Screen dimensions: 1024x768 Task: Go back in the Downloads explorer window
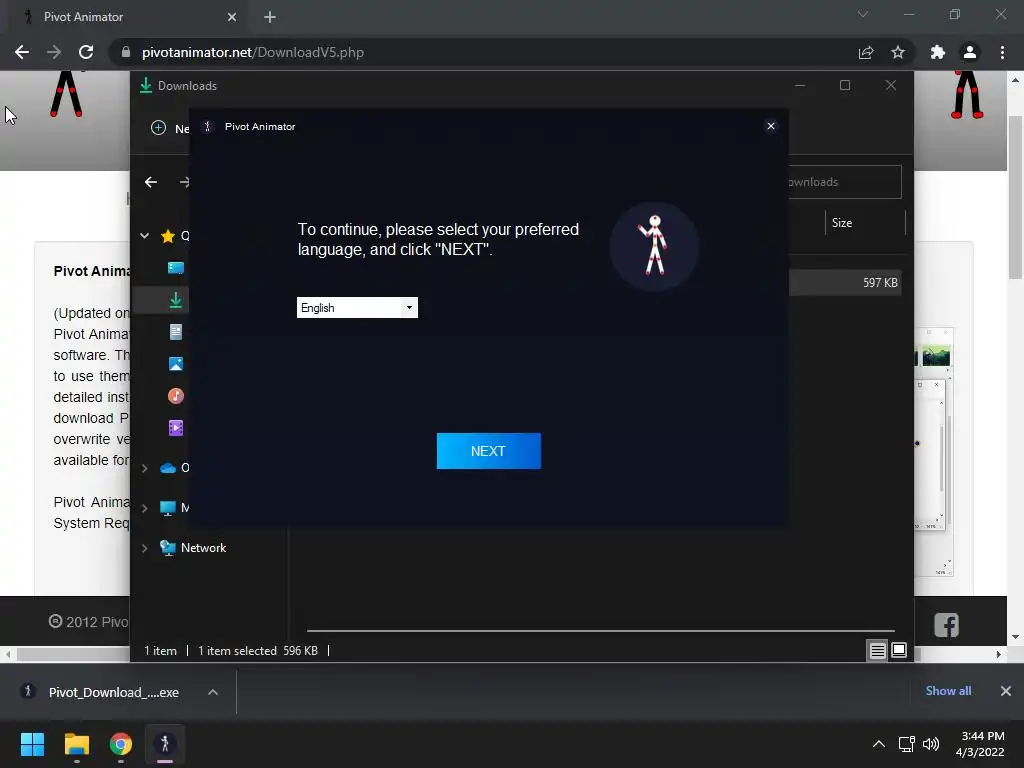click(x=151, y=182)
